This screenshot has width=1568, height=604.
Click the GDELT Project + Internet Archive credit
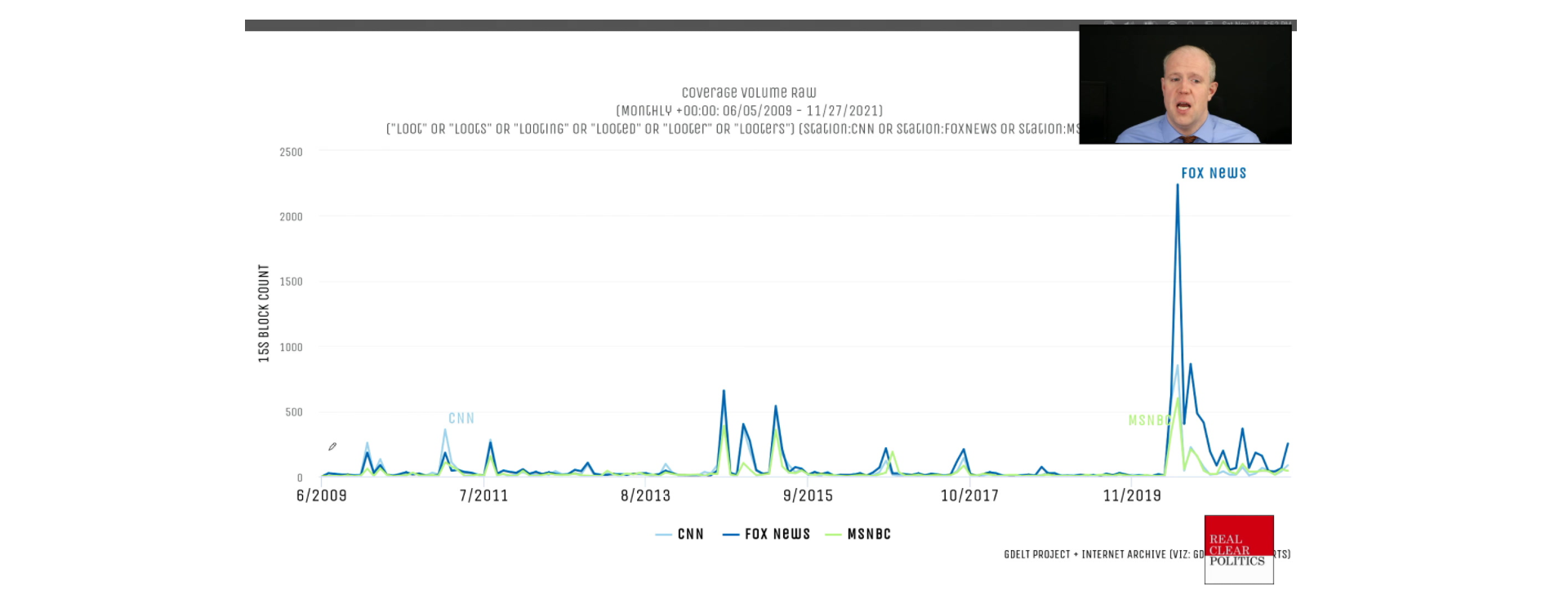1103,554
